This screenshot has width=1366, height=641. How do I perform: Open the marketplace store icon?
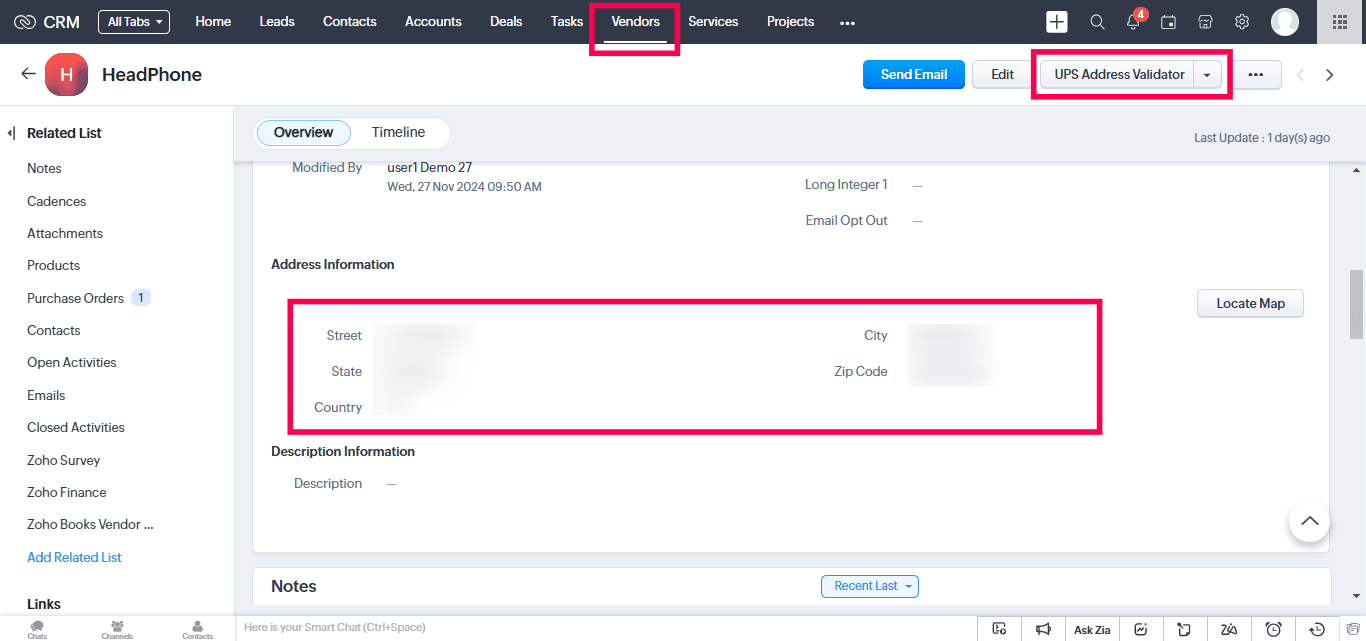(1205, 22)
